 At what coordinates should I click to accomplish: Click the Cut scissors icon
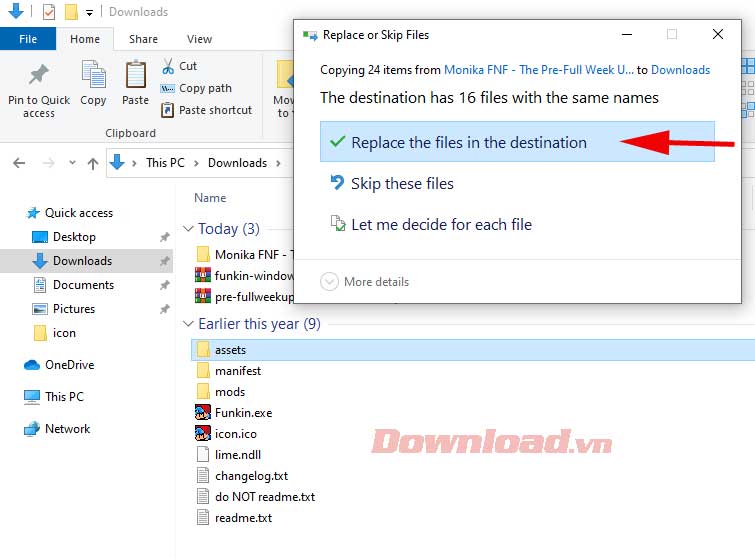click(x=168, y=66)
